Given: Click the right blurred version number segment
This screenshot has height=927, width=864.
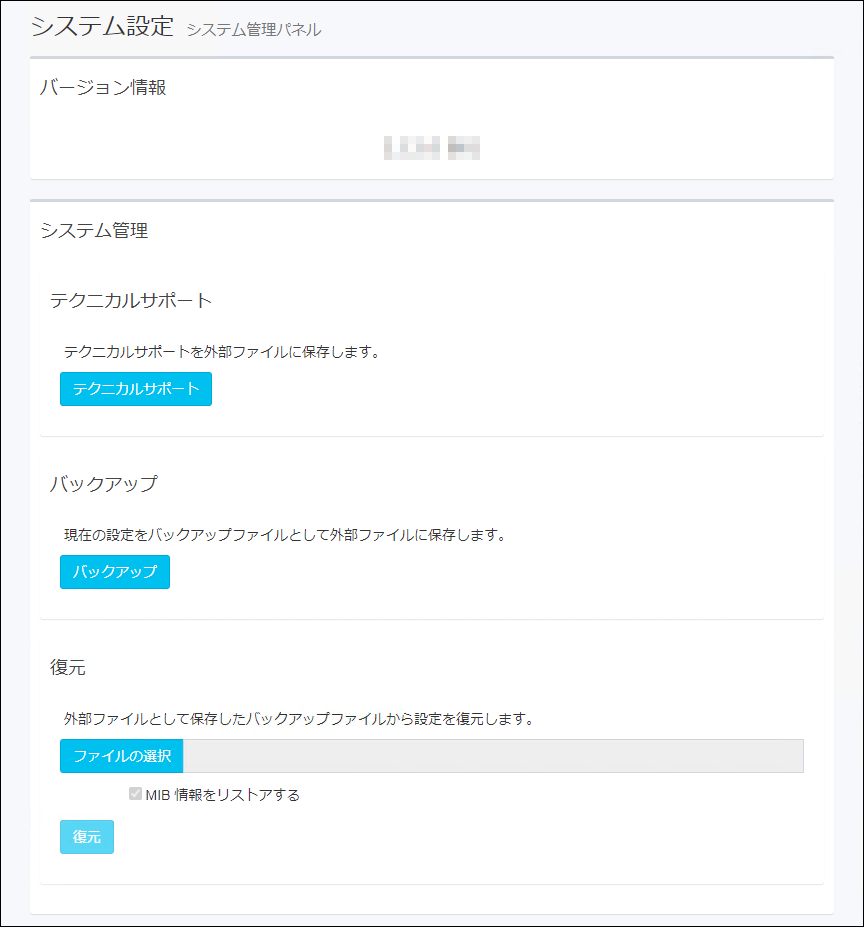Looking at the screenshot, I should point(464,149).
